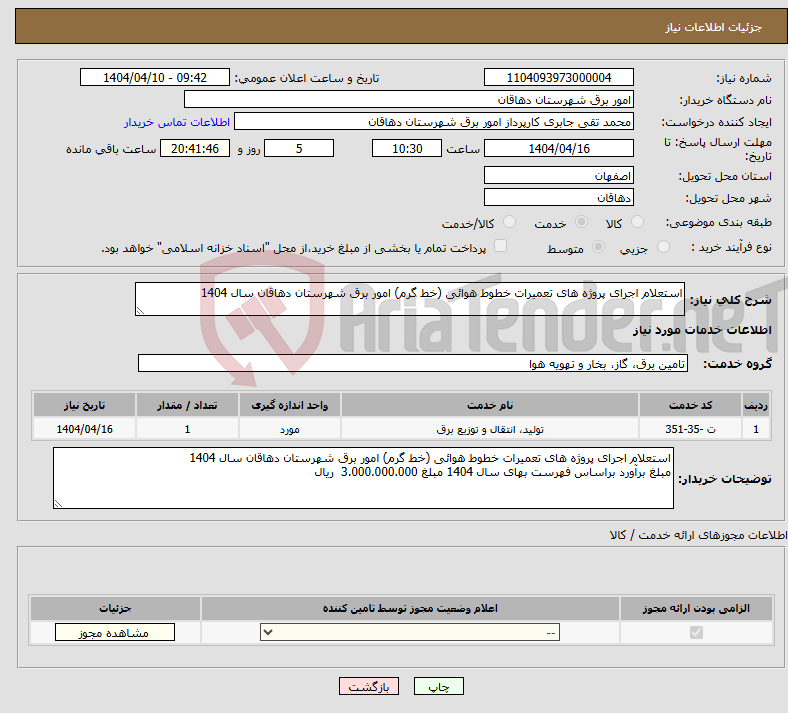
Task: Toggle the mandatory permit checkbox
Action: tap(696, 632)
